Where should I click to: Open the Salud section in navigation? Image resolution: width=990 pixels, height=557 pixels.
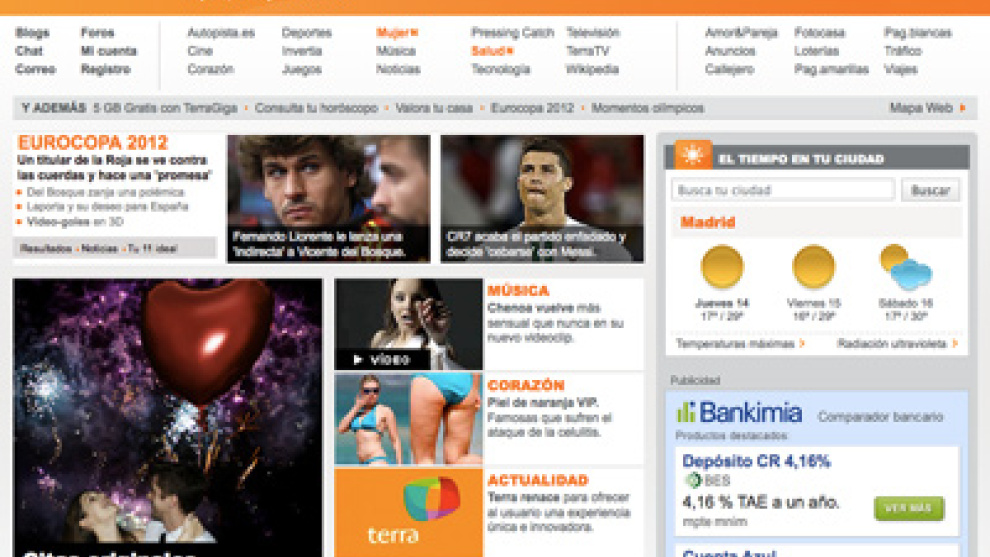(491, 51)
